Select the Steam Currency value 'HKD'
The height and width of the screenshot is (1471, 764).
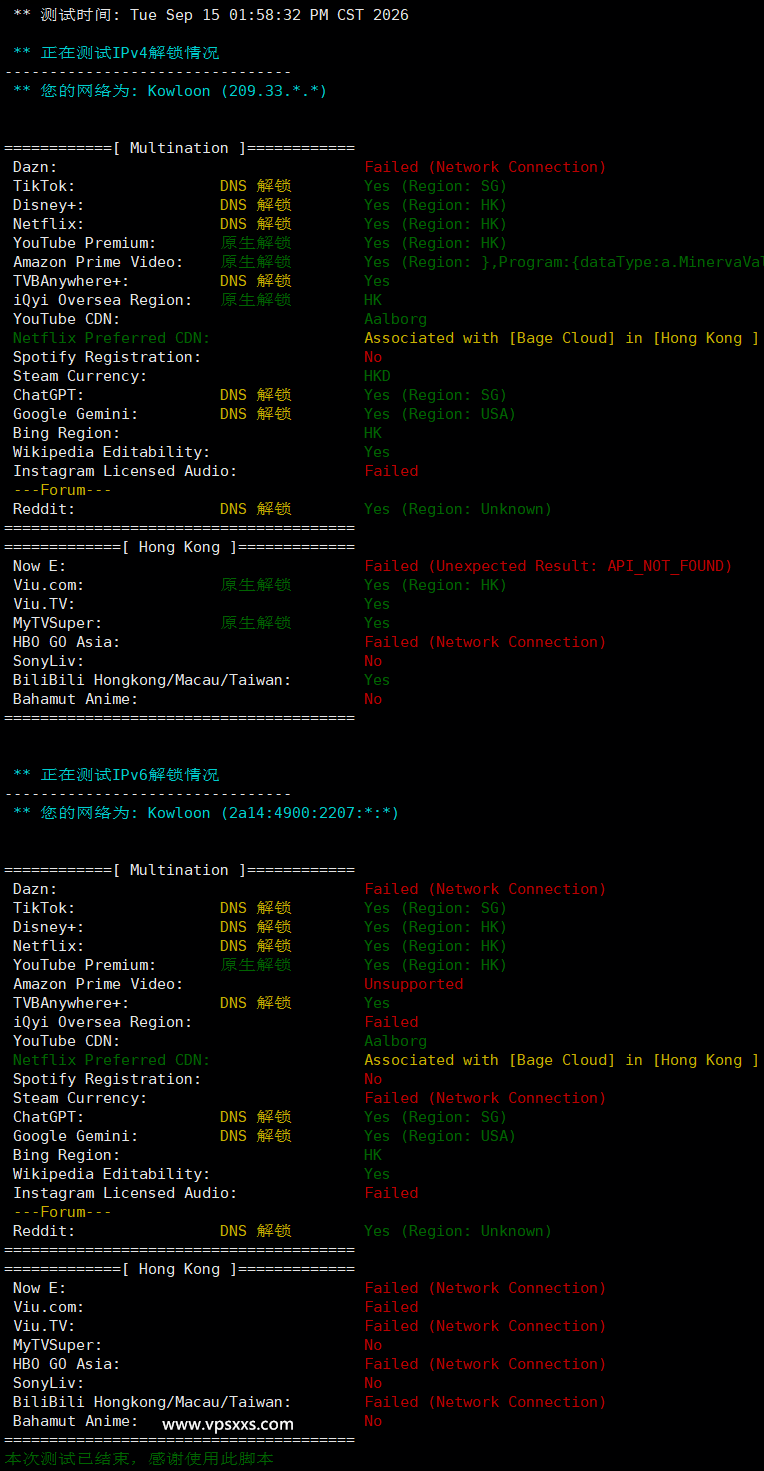377,376
